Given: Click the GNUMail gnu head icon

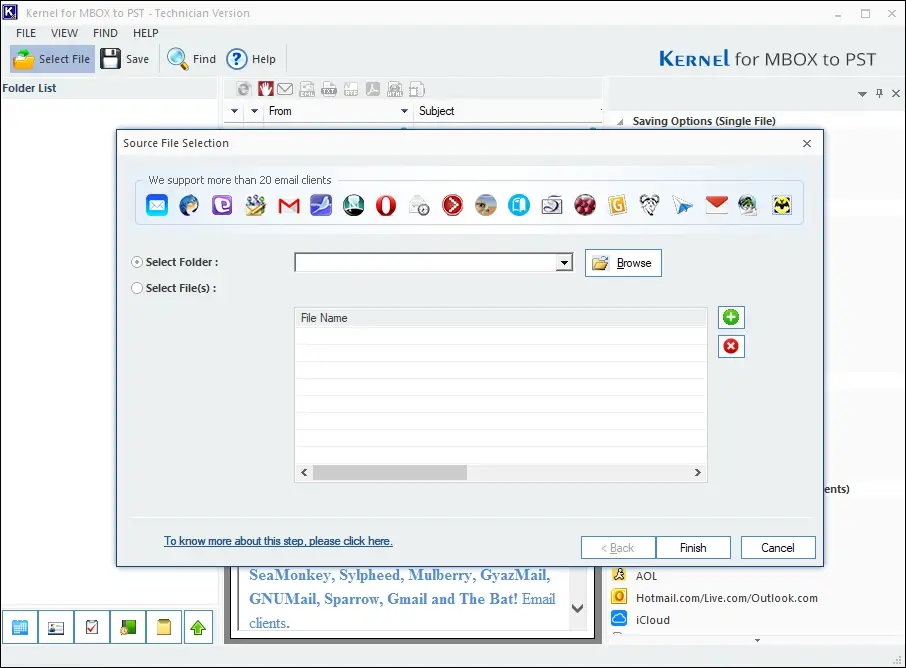Looking at the screenshot, I should pos(649,205).
